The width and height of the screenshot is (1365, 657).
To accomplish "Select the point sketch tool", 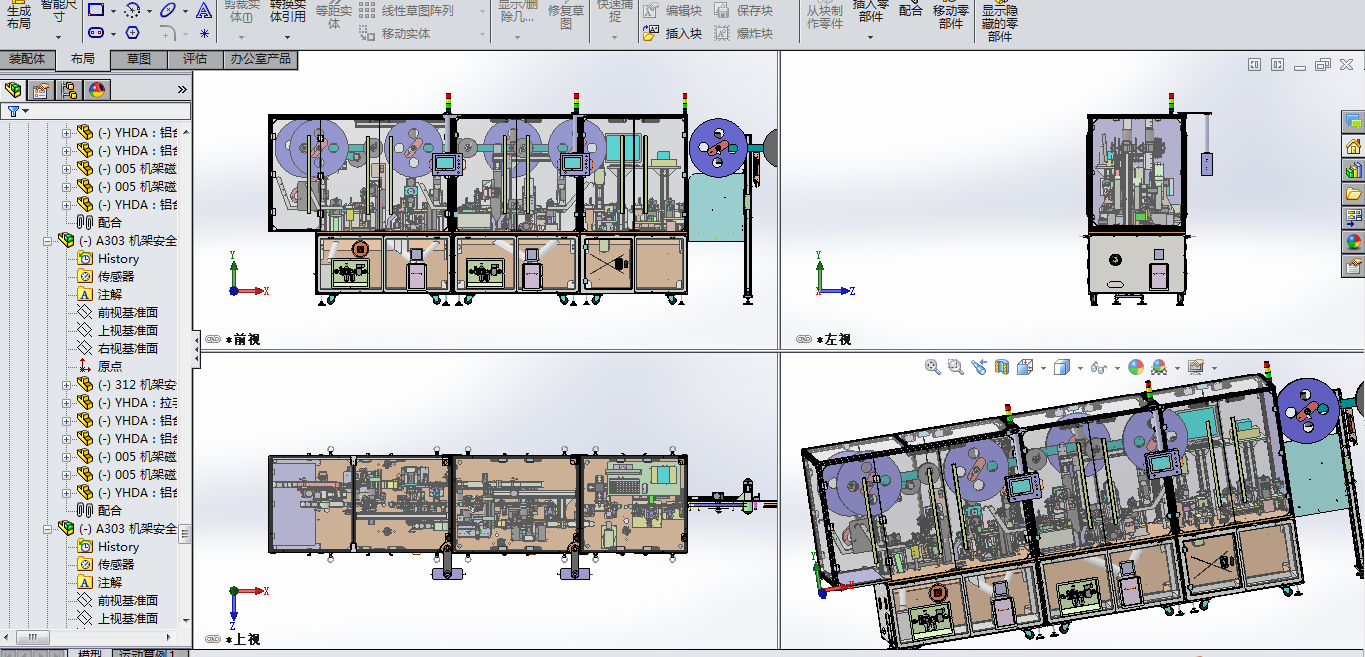I will tap(204, 32).
